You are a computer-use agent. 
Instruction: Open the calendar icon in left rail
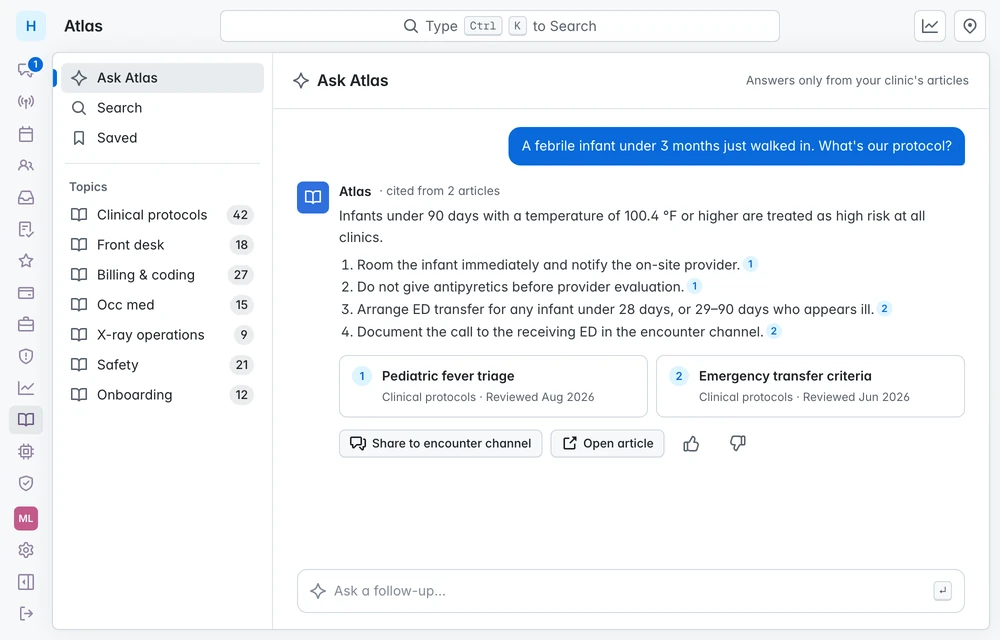(x=26, y=134)
